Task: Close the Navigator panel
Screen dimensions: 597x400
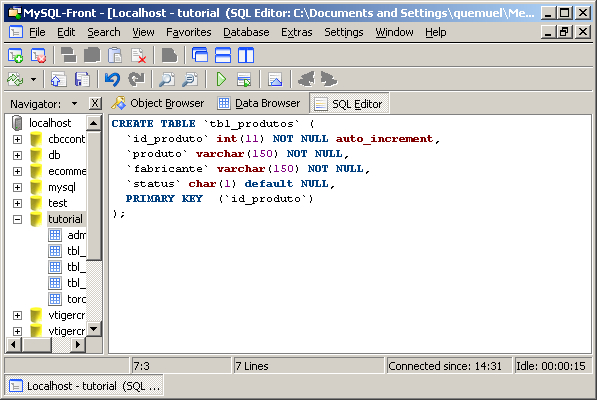Action: pyautogui.click(x=95, y=103)
